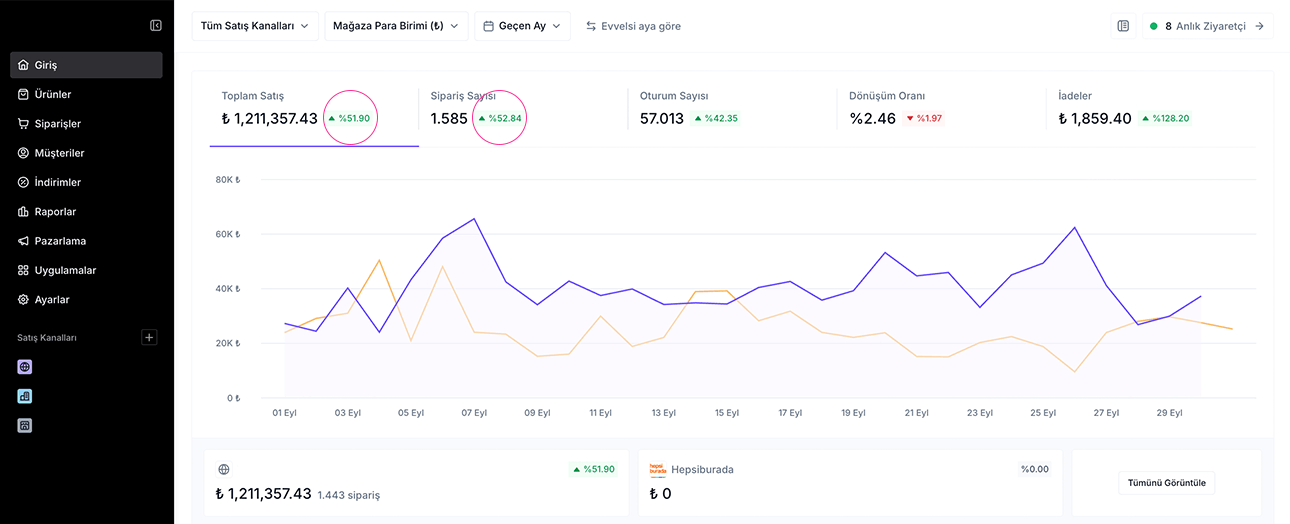Viewport: 1290px width, 524px height.
Task: Click the 'Tümünü Görüntüle' button
Action: (x=1166, y=483)
